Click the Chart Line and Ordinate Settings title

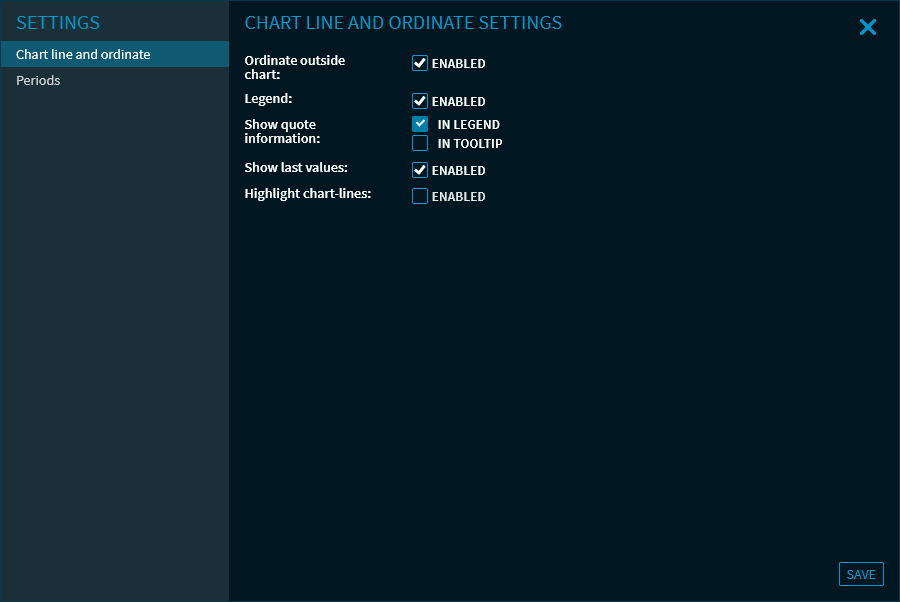click(403, 23)
